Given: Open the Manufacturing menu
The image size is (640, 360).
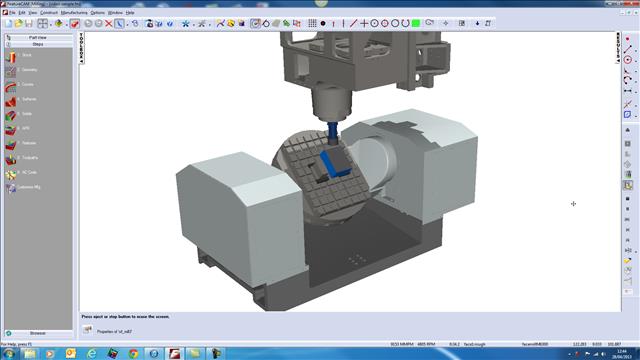Looking at the screenshot, I should pyautogui.click(x=74, y=13).
